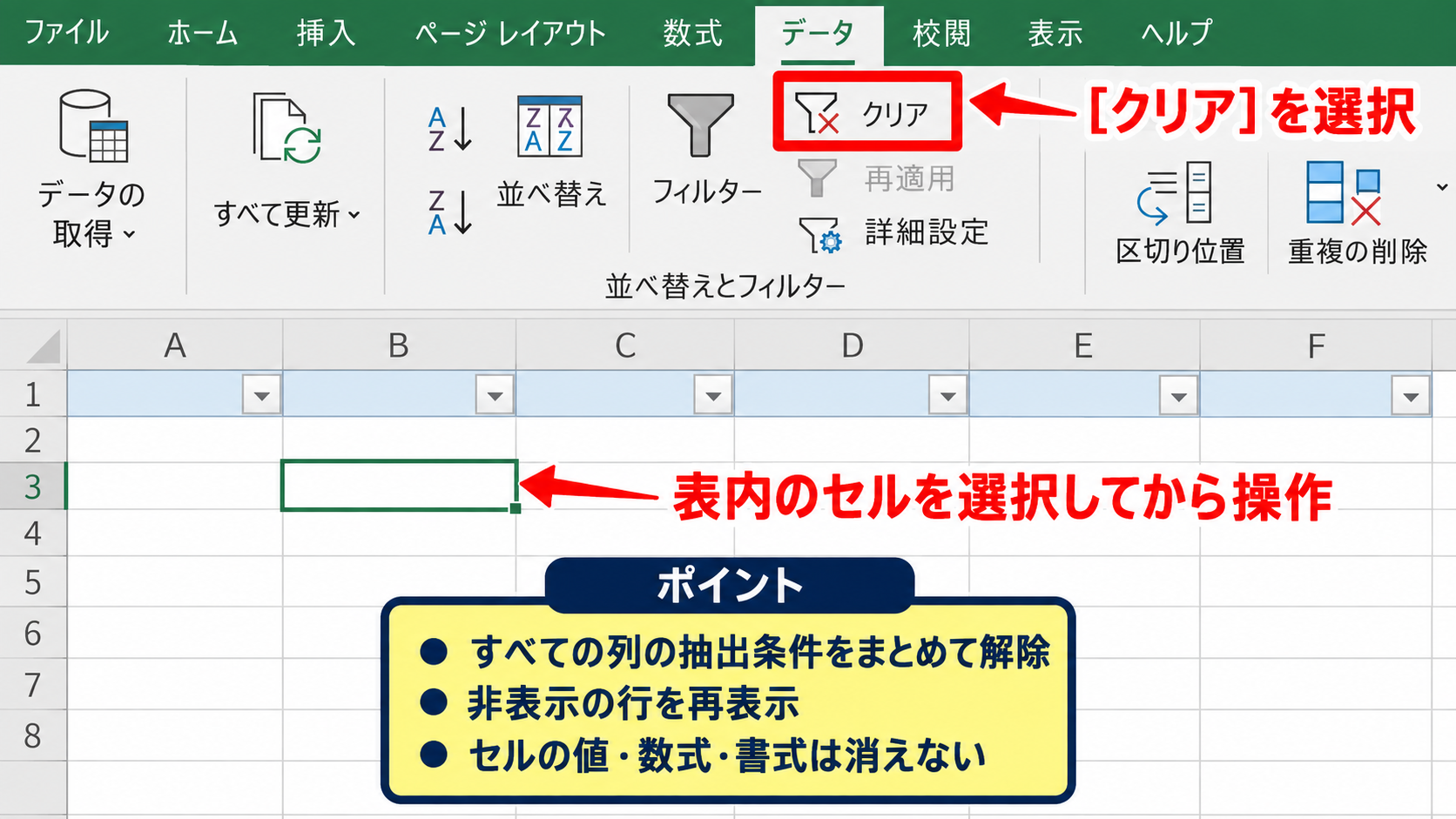Screen dimensions: 1456x819
Task: Click the 詳細設定 label
Action: point(927,232)
